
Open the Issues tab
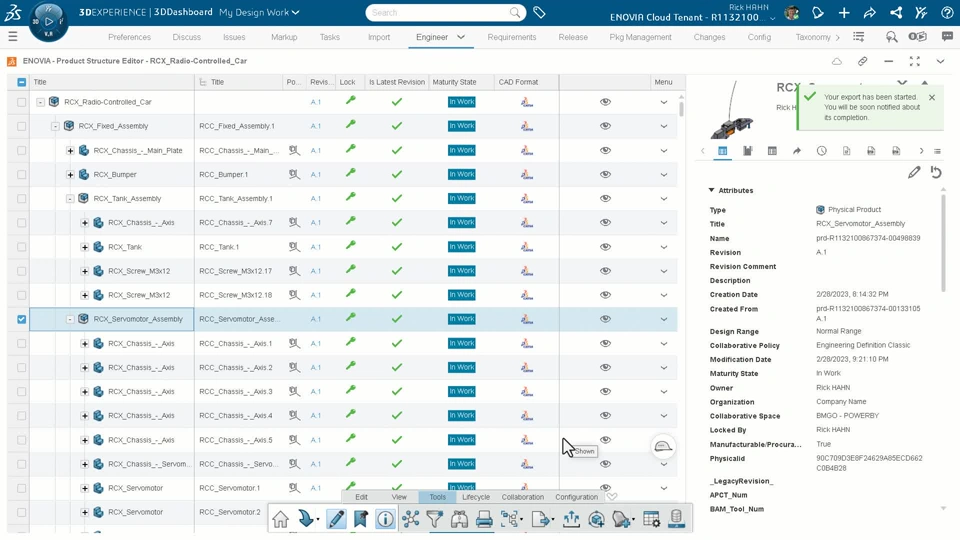click(234, 37)
